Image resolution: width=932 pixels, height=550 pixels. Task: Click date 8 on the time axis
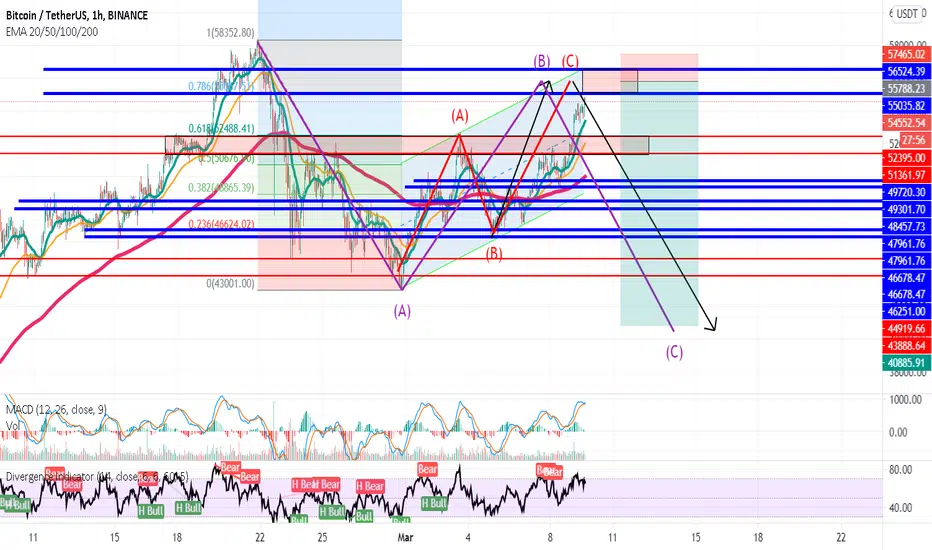click(x=550, y=538)
